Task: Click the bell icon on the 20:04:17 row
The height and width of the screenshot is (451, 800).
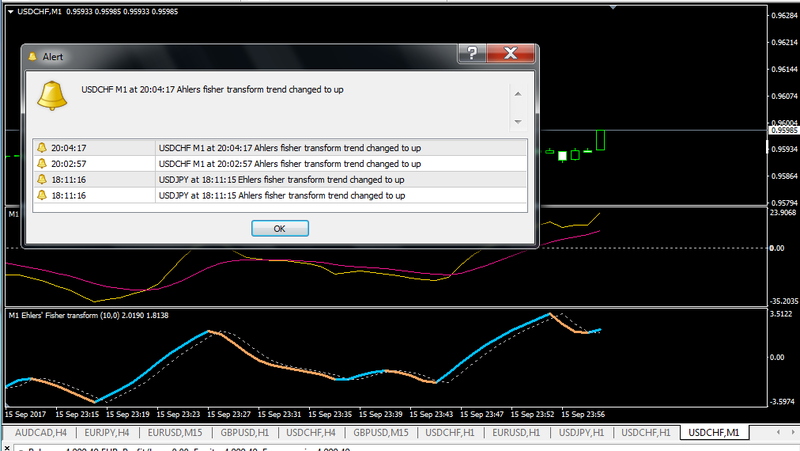Action: 42,147
